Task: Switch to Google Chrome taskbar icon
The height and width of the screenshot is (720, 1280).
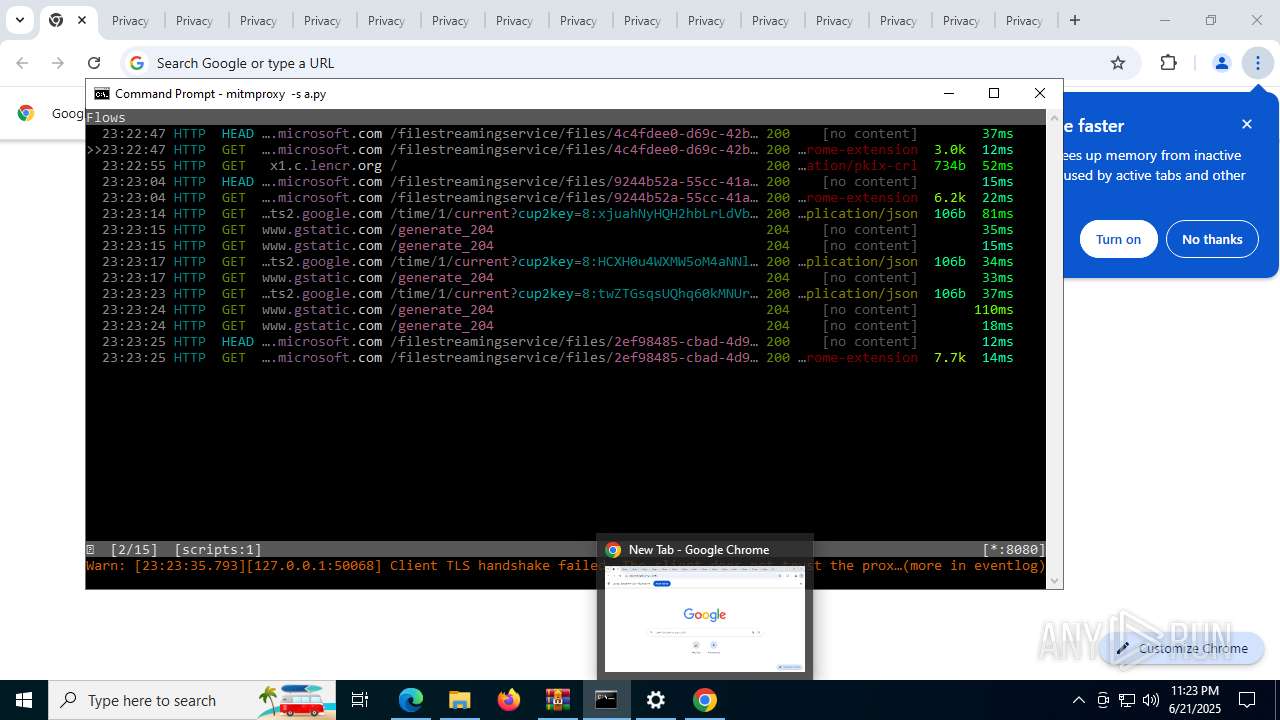Action: (x=705, y=700)
